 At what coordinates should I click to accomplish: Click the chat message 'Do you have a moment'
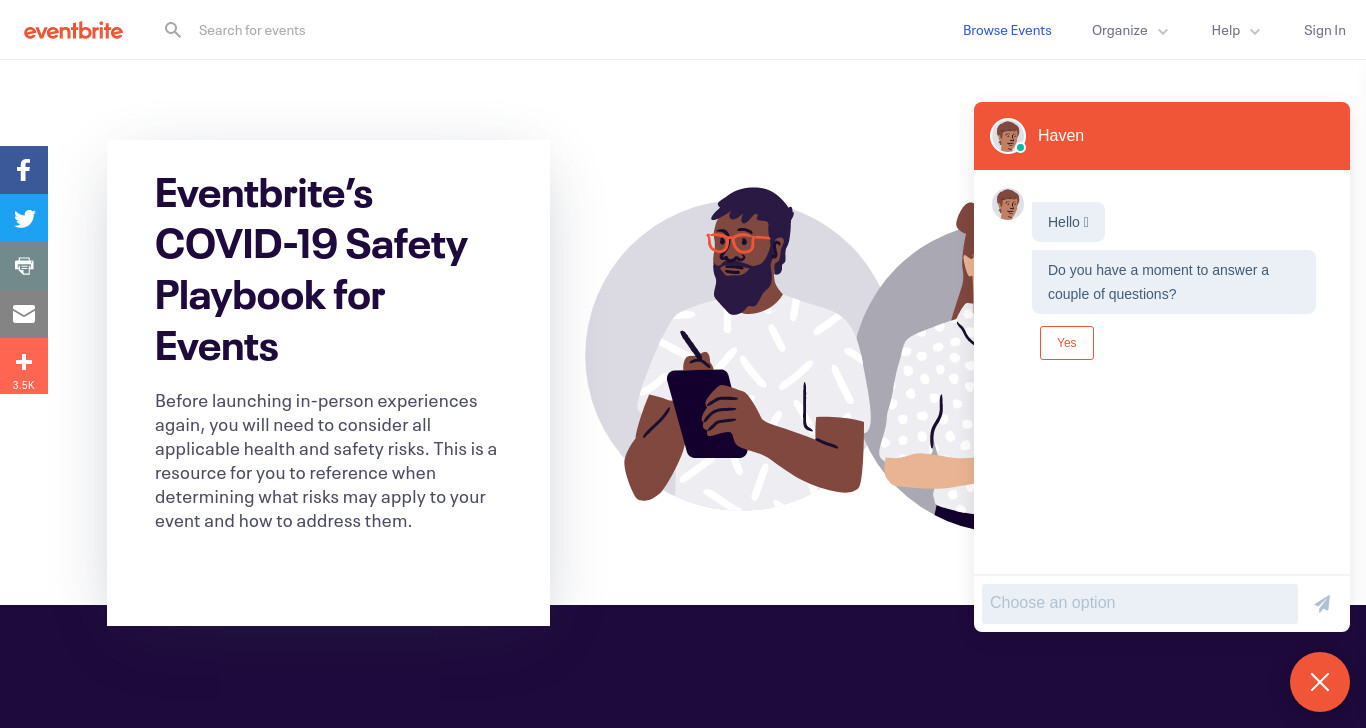(1174, 282)
